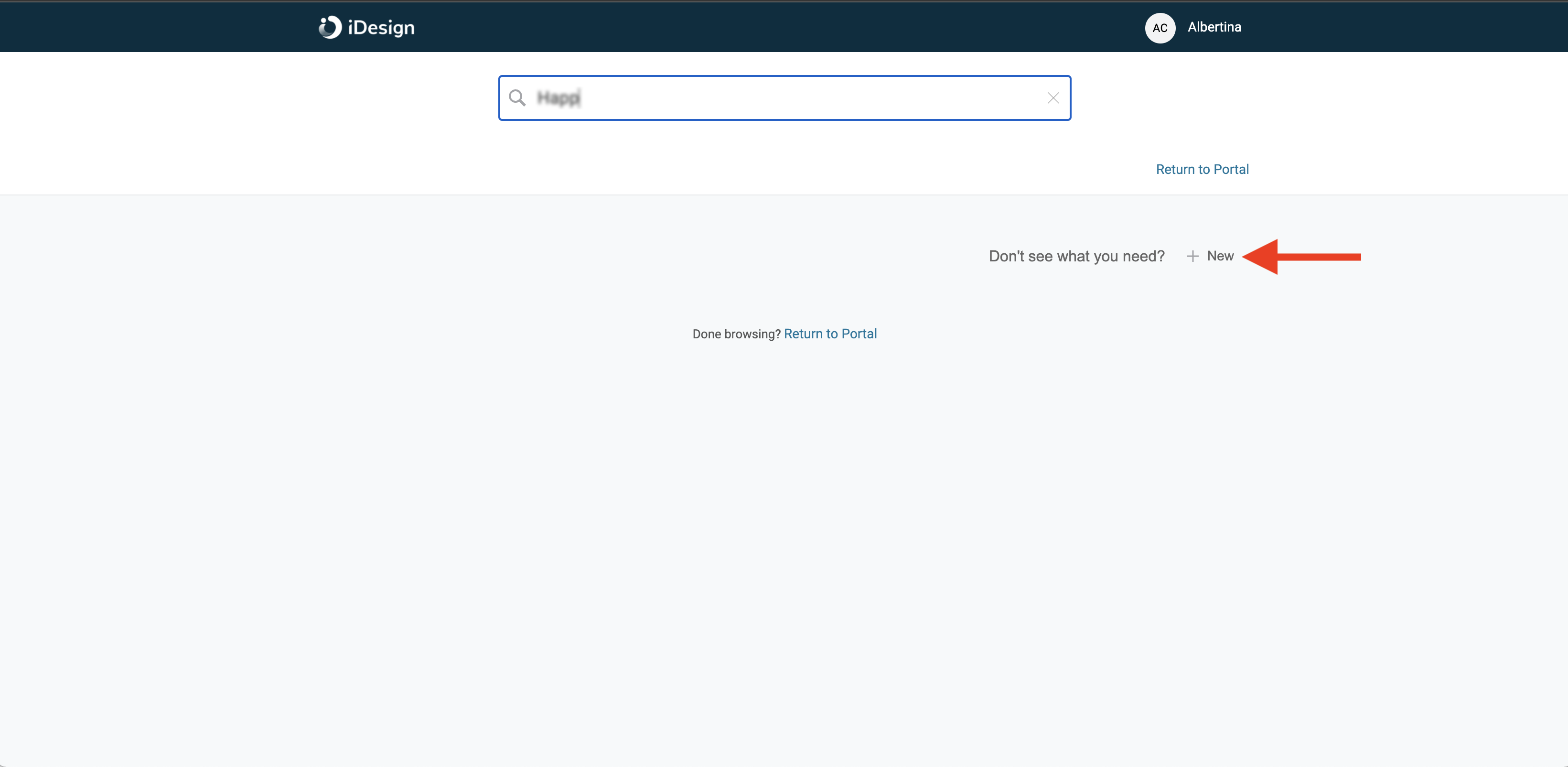Viewport: 1568px width, 767px height.
Task: Open the AC avatar circle
Action: click(1160, 27)
